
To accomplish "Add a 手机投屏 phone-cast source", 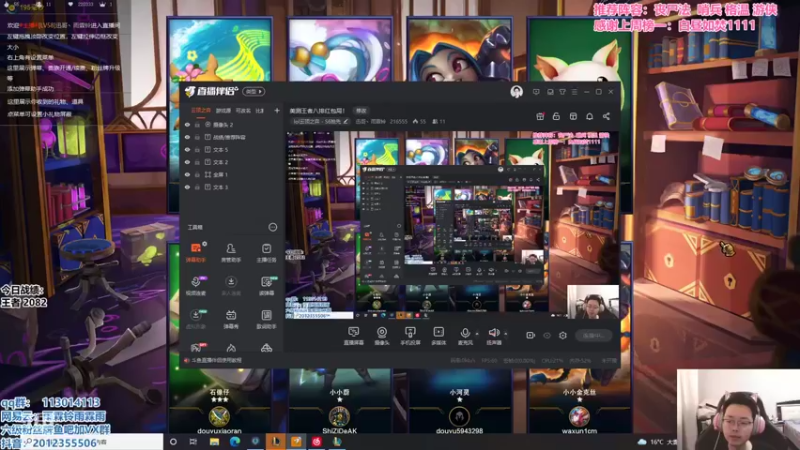I will pyautogui.click(x=410, y=336).
